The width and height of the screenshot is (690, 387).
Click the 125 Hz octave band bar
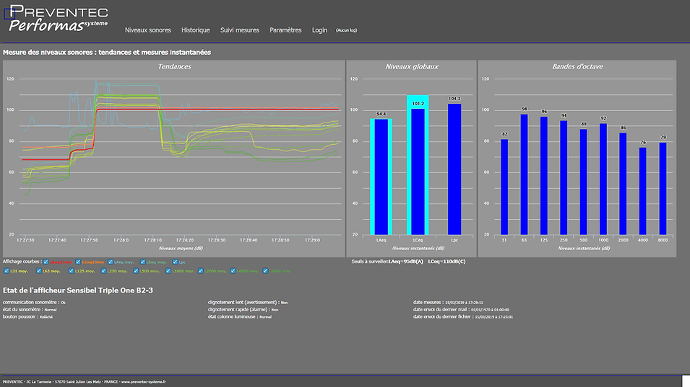(544, 176)
